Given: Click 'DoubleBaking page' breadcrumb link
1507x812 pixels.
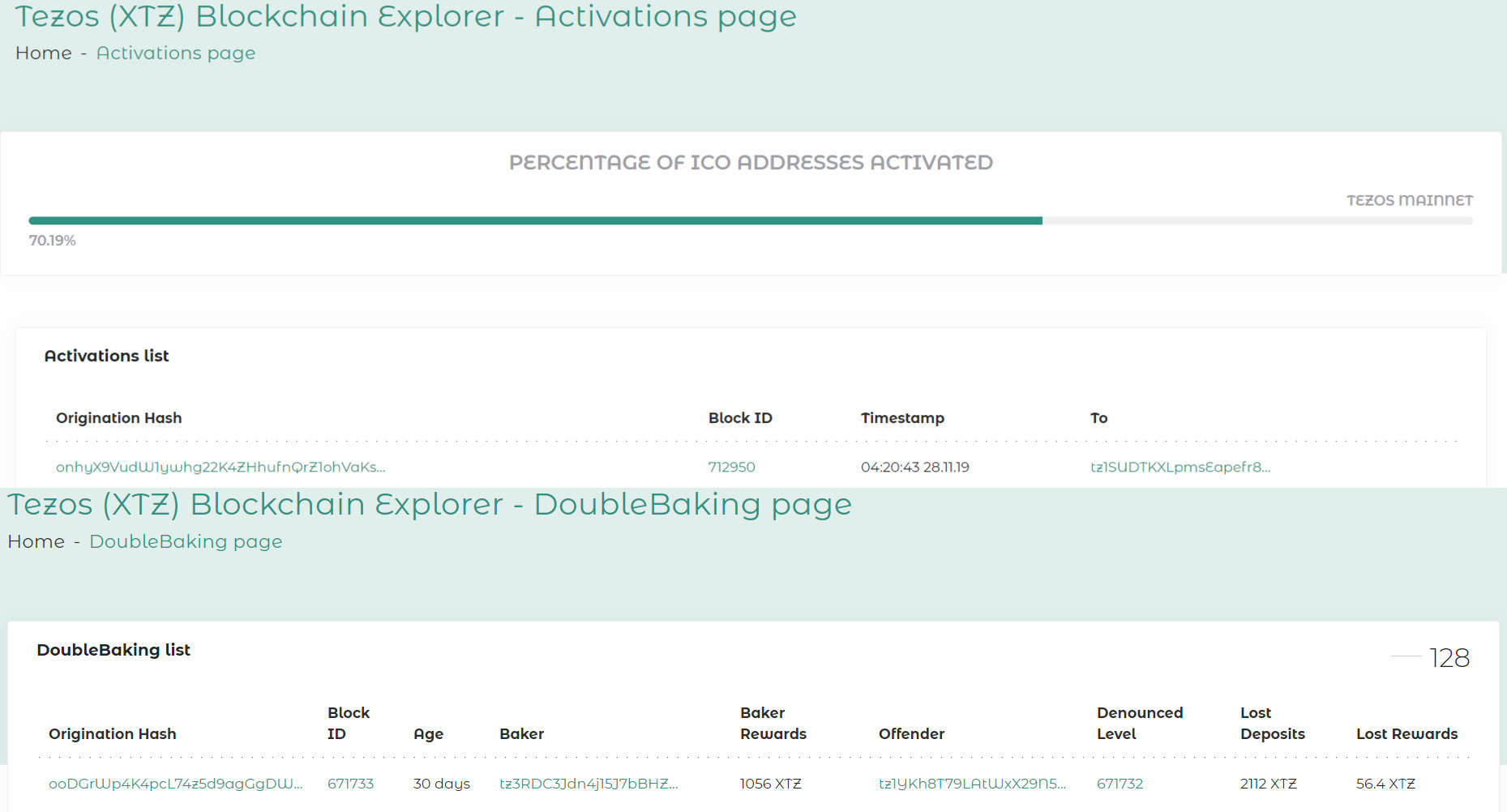Looking at the screenshot, I should tap(186, 541).
